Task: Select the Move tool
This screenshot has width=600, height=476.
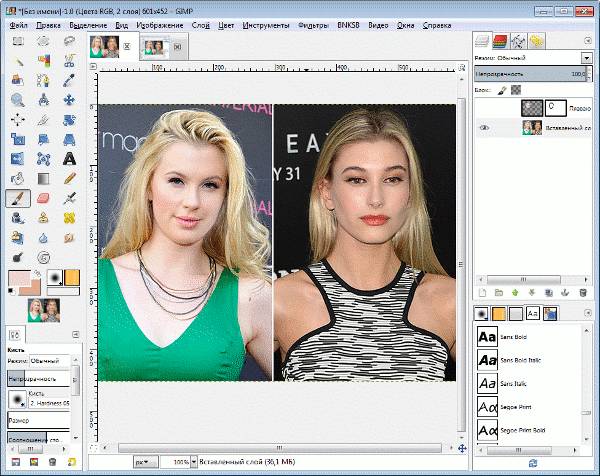Action: coord(69,100)
